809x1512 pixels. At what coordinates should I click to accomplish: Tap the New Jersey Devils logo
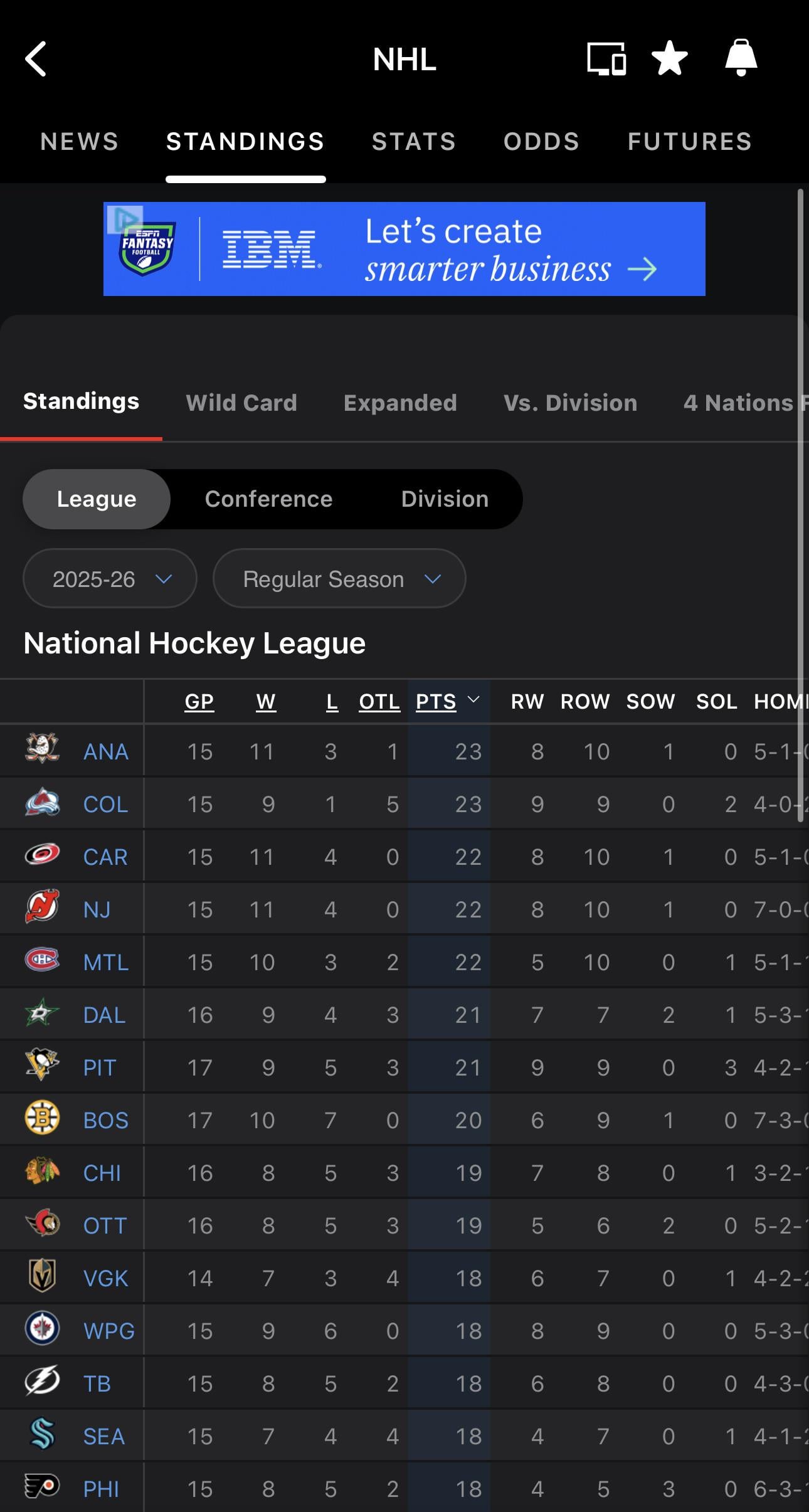[x=42, y=907]
